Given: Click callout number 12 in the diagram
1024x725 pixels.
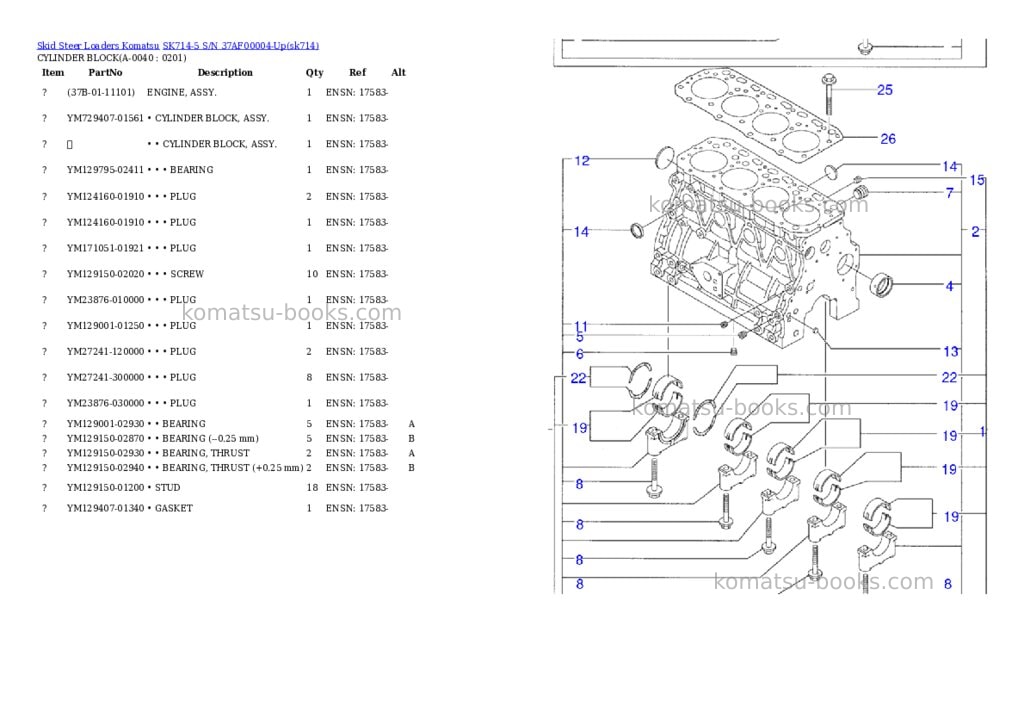Looking at the screenshot, I should click(582, 161).
